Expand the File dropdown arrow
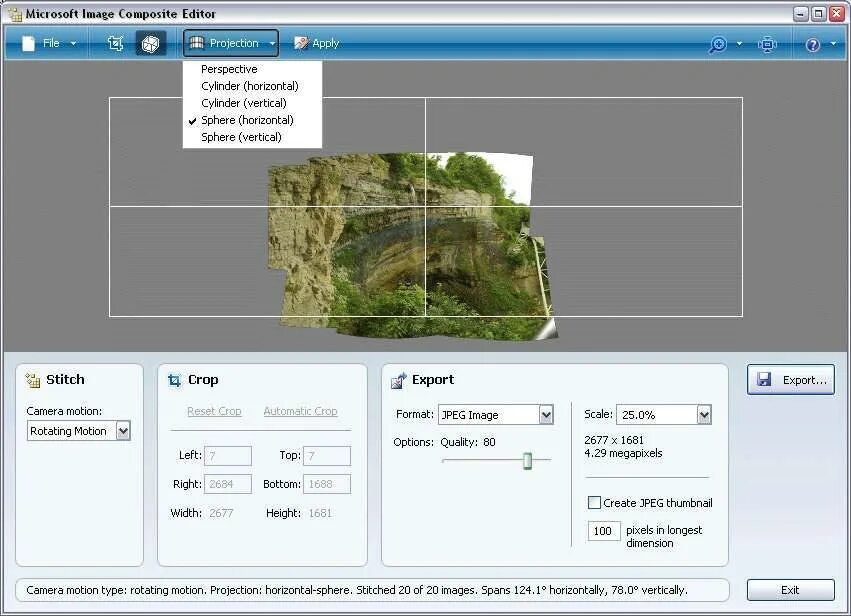This screenshot has height=616, width=851. point(73,43)
